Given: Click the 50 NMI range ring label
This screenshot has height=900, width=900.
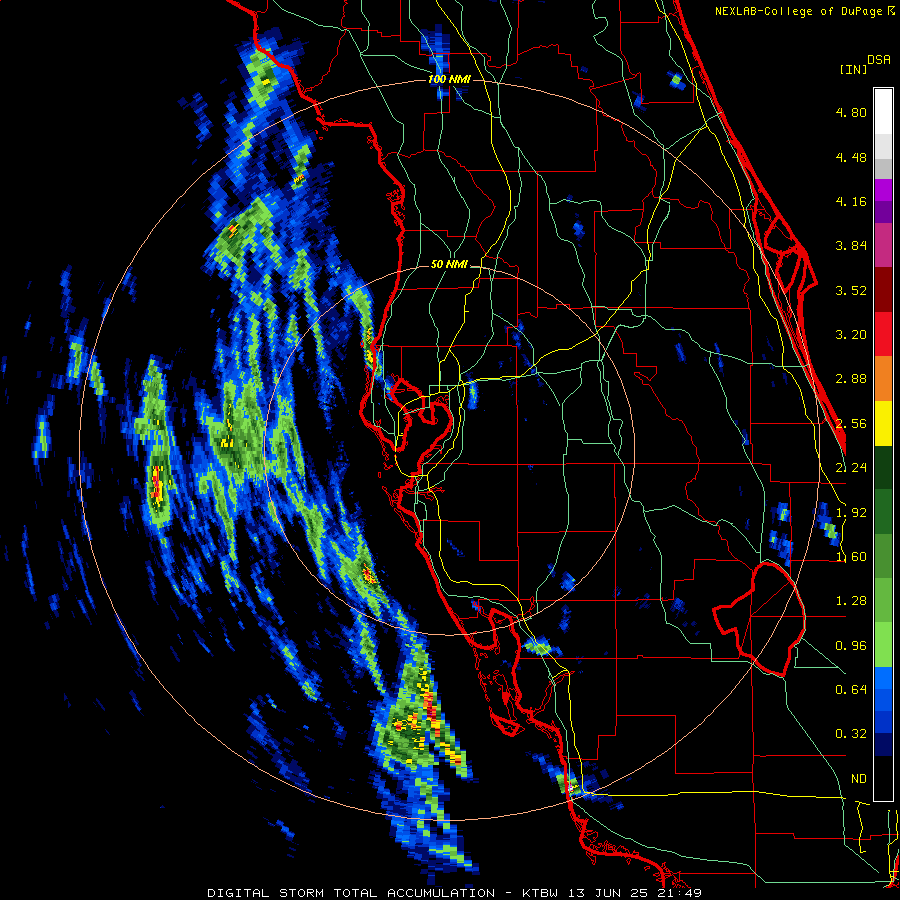Looking at the screenshot, I should (449, 265).
